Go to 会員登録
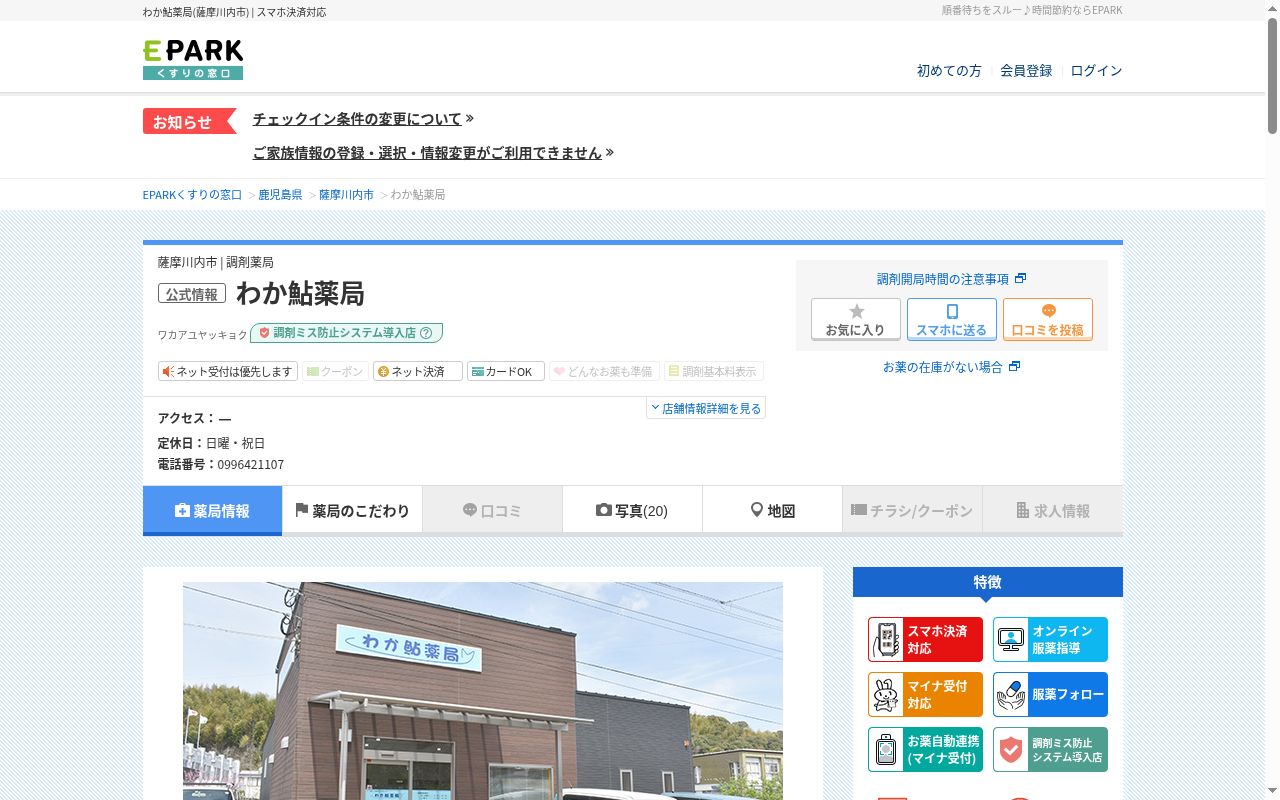 (x=1026, y=71)
